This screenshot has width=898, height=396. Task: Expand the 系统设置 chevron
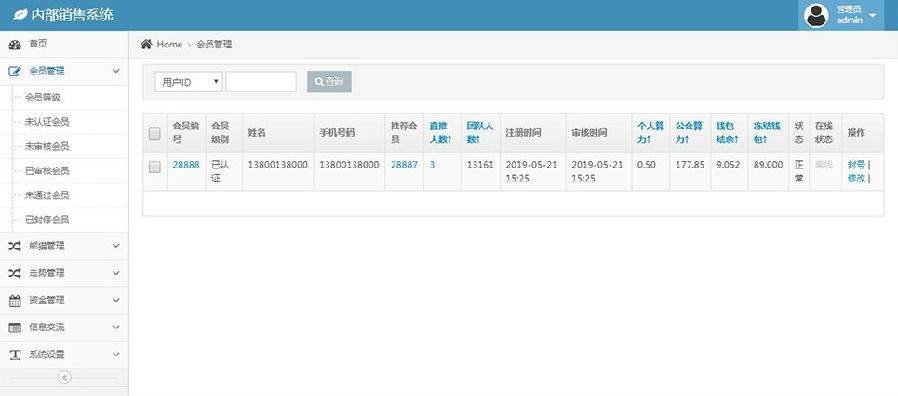click(x=116, y=355)
